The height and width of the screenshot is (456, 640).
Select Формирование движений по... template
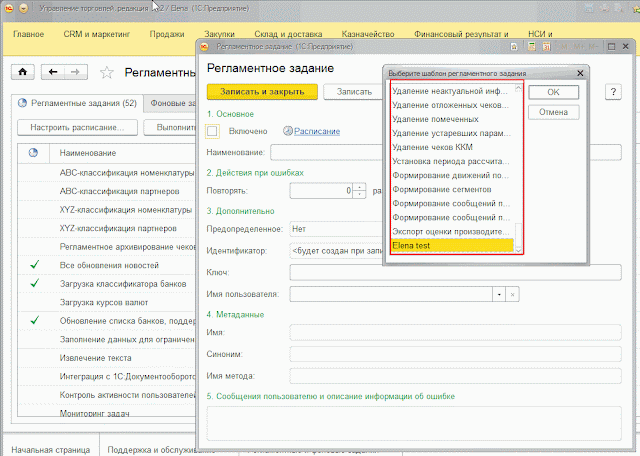click(452, 176)
